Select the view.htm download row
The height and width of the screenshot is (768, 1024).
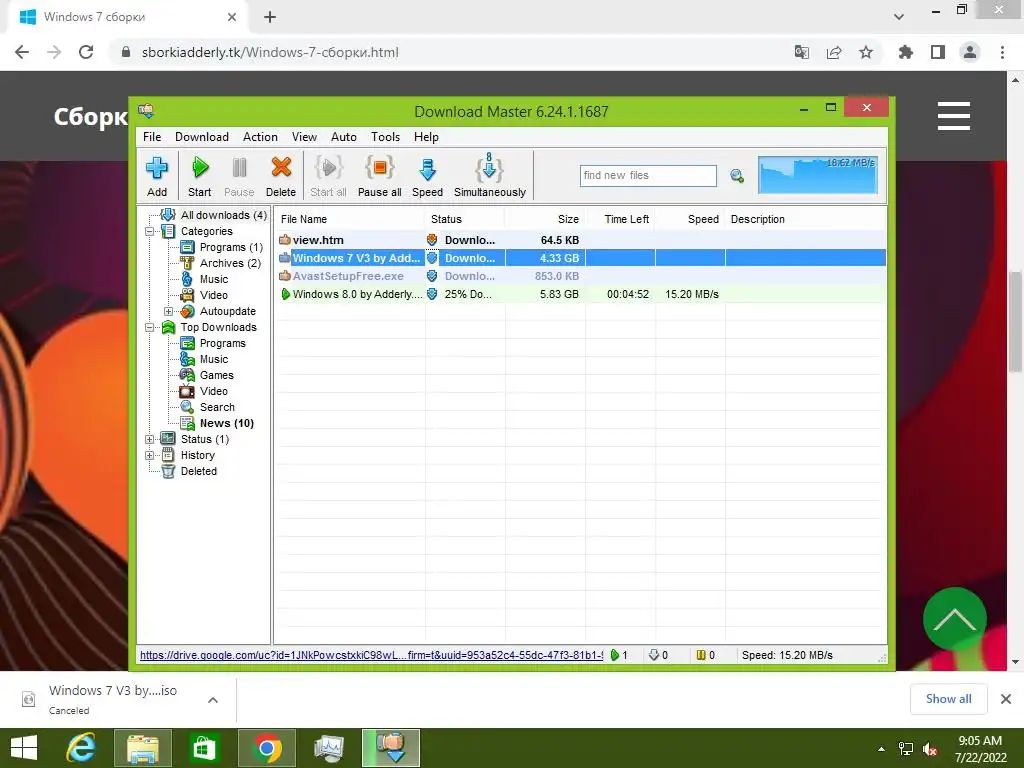[x=581, y=240]
